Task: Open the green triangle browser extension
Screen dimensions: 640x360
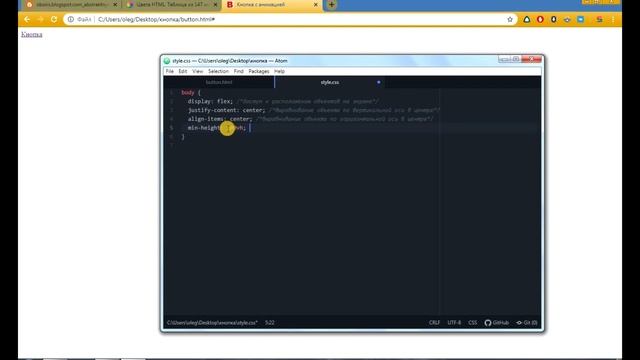Action: (527, 19)
